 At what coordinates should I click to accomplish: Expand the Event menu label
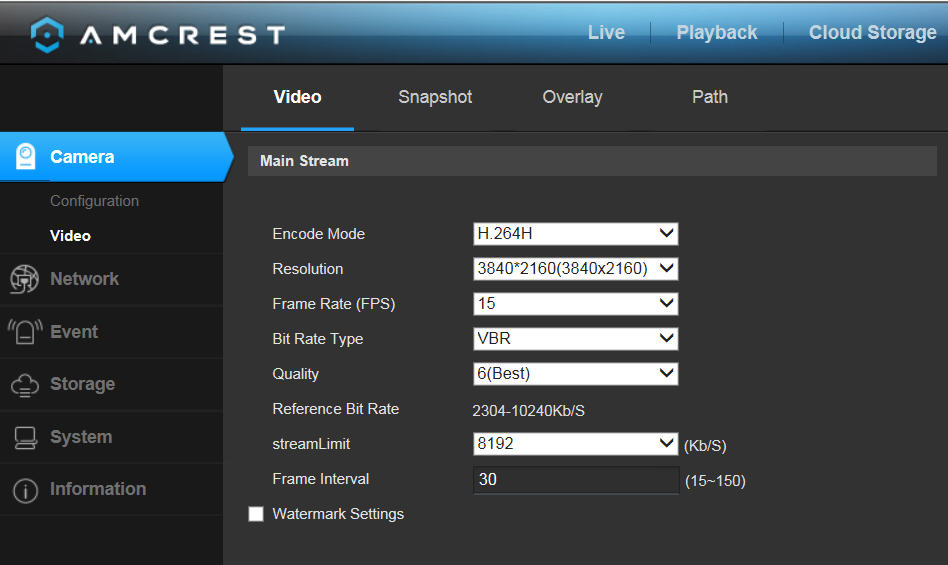point(74,332)
